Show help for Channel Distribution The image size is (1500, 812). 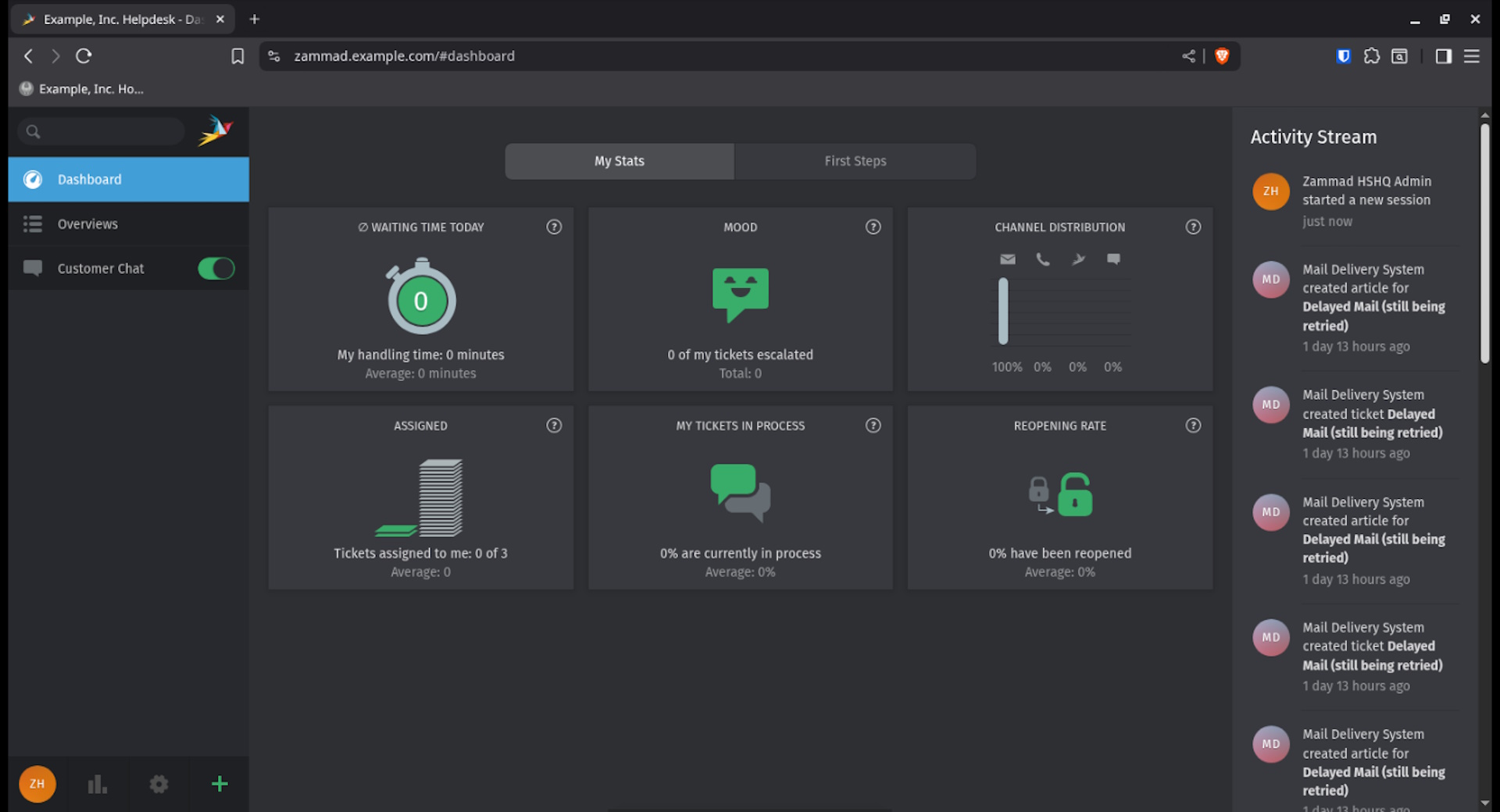click(1193, 227)
